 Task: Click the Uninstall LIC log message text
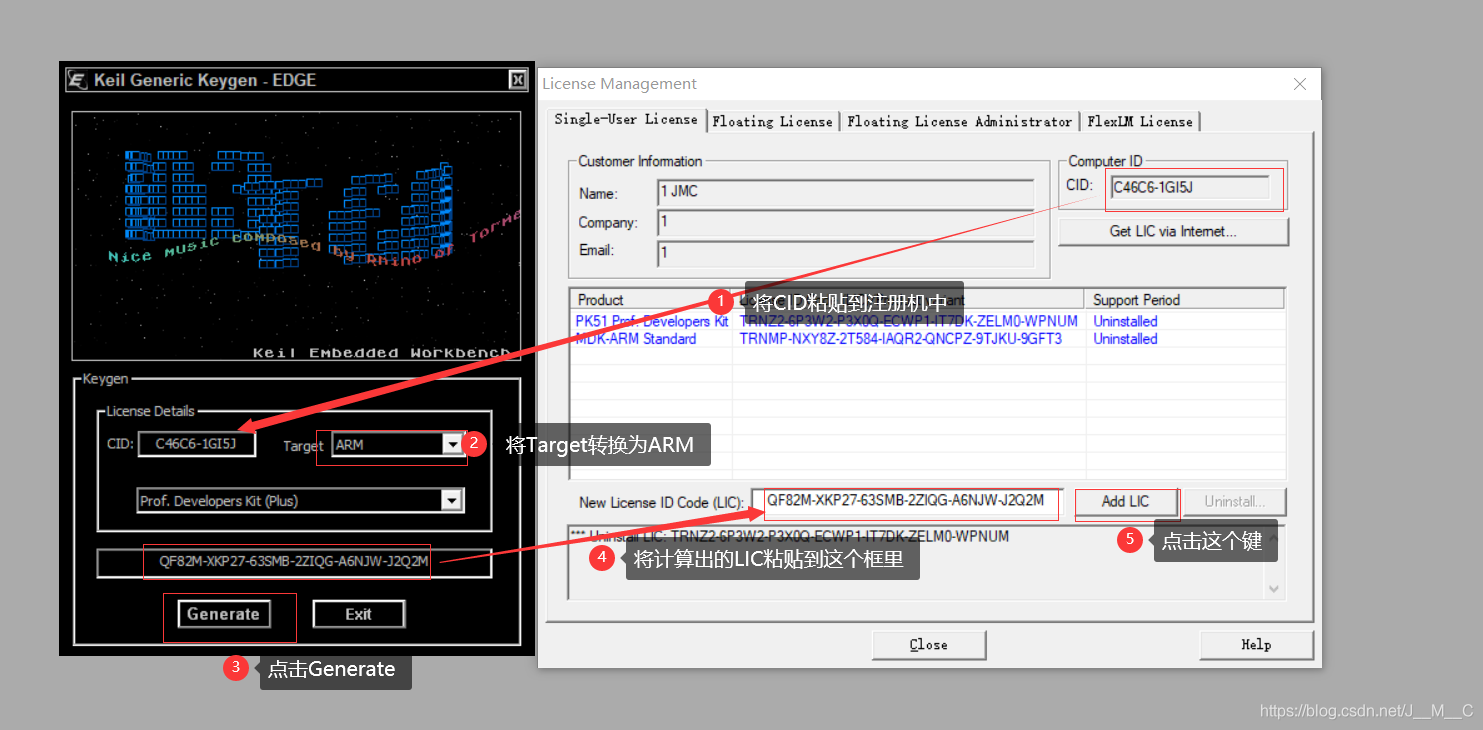point(790,536)
